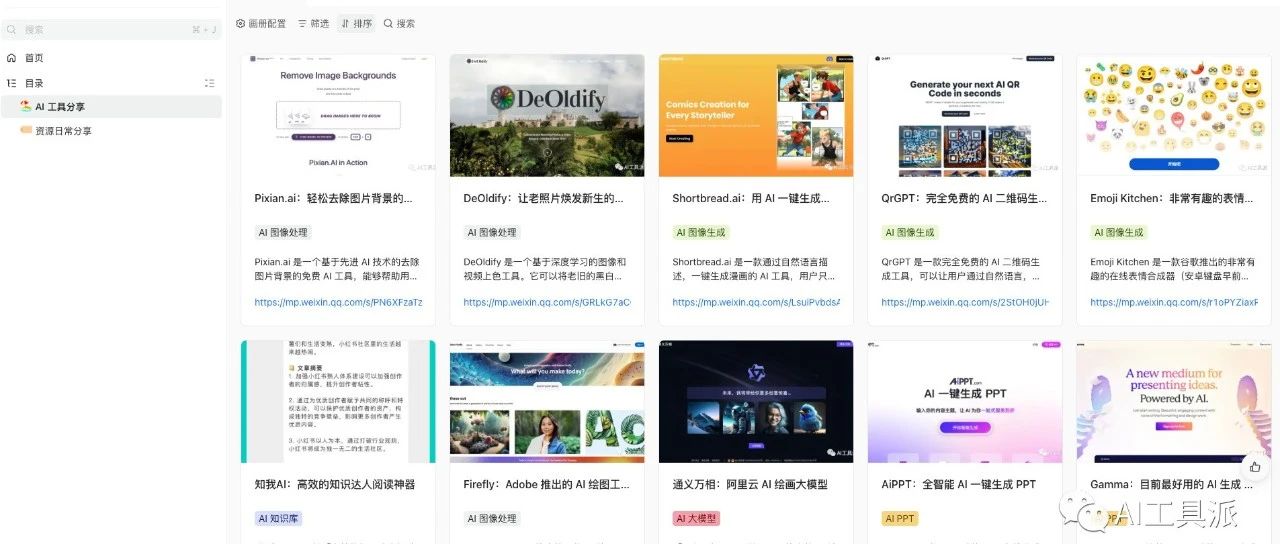
Task: Click title DeOldify:让老照片焕发新生的
Action: point(543,198)
